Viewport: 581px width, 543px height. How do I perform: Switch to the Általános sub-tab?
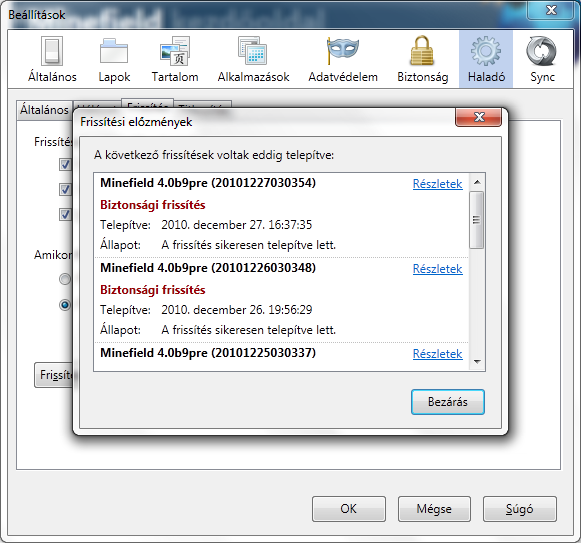coord(44,110)
